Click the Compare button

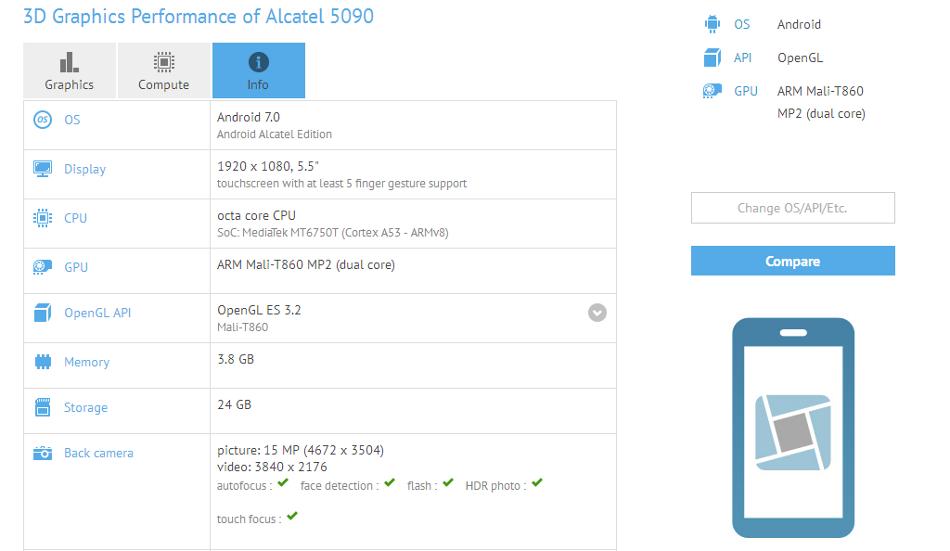tap(792, 261)
